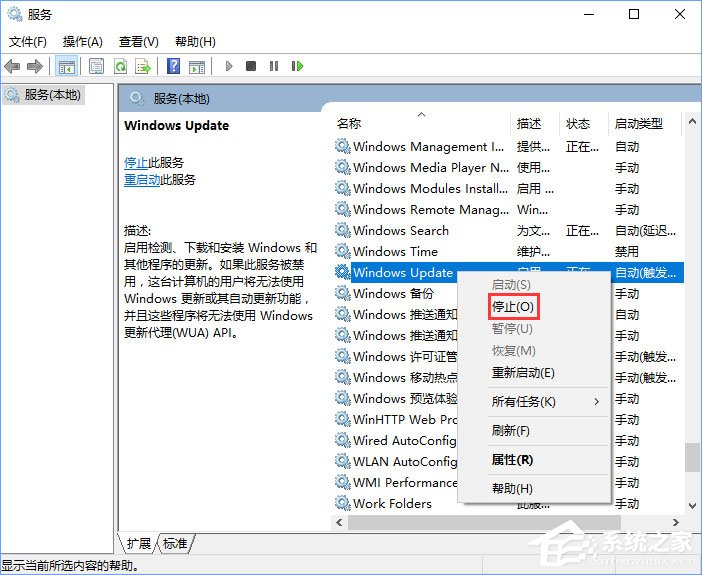The width and height of the screenshot is (702, 575).
Task: Select the Windows 预览体验 service row
Action: (396, 399)
